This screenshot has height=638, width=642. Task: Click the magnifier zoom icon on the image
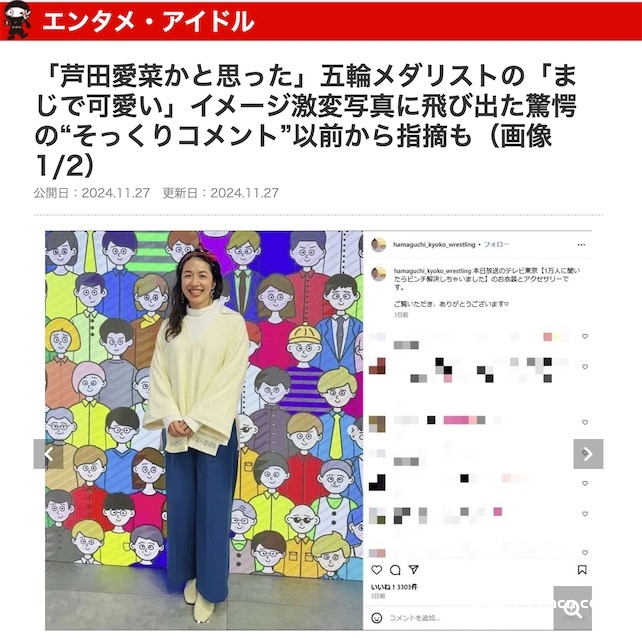click(x=572, y=610)
